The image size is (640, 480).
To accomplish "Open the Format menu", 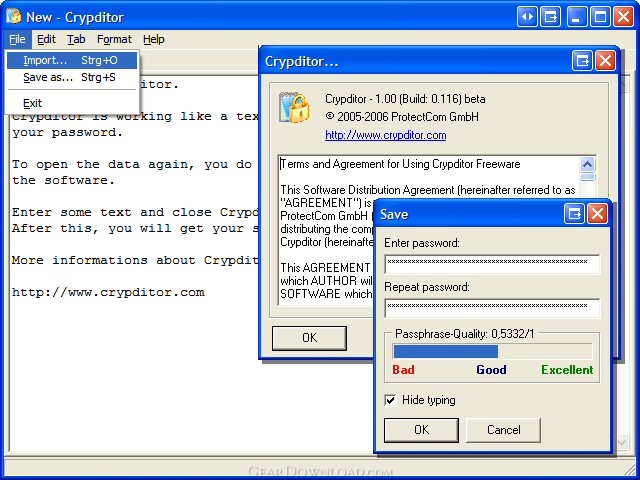I will pos(114,39).
